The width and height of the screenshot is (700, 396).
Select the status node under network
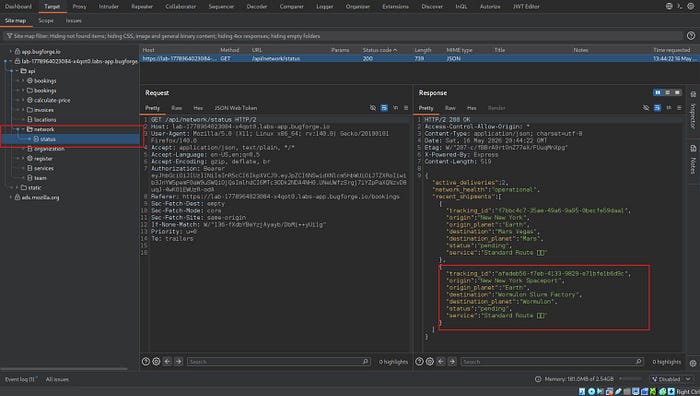click(x=48, y=139)
